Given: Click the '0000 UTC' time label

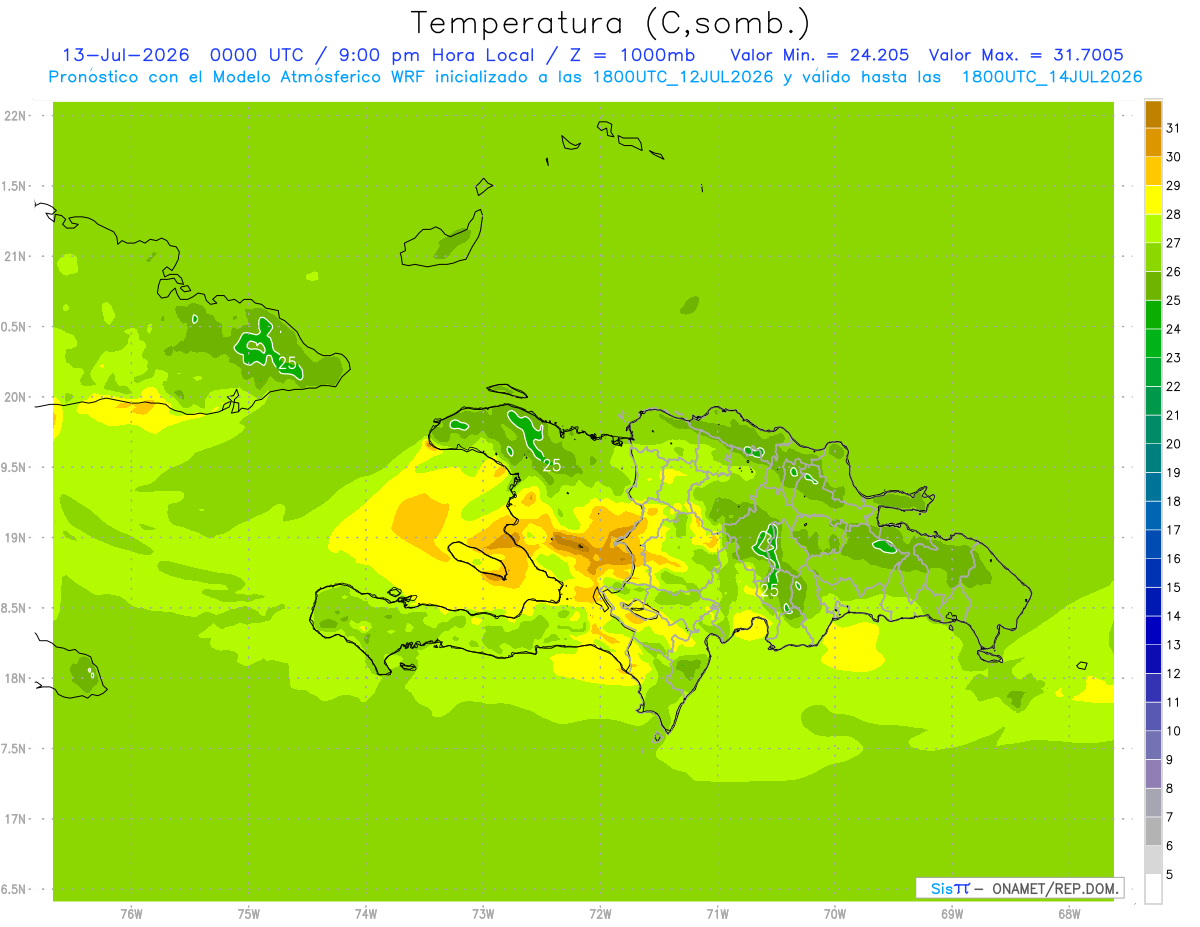Looking at the screenshot, I should tap(258, 55).
